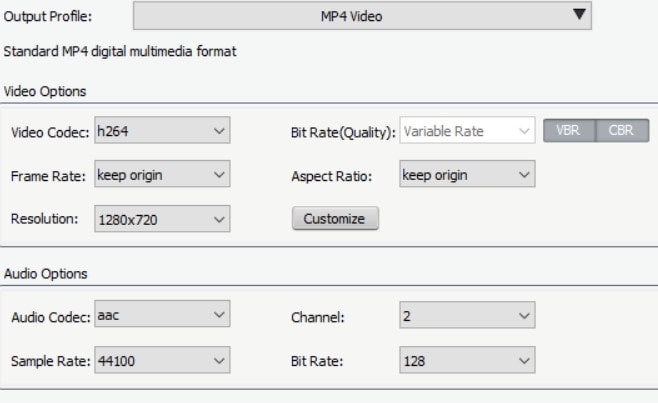Viewport: 658px width, 403px height.
Task: Open the Channel dropdown showing 2
Action: (x=467, y=315)
